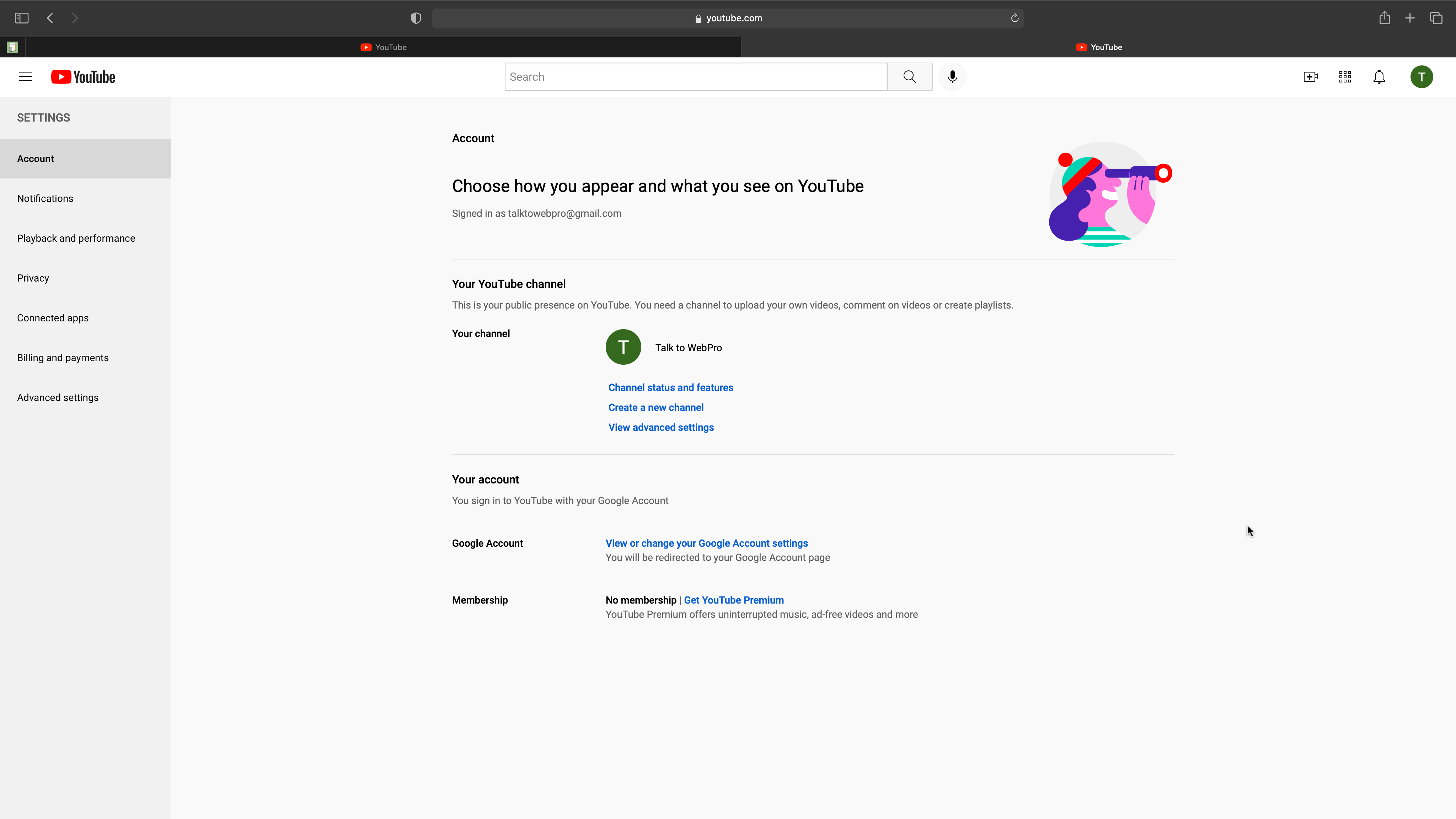1456x819 pixels.
Task: Open the Create video camera icon
Action: 1311,77
